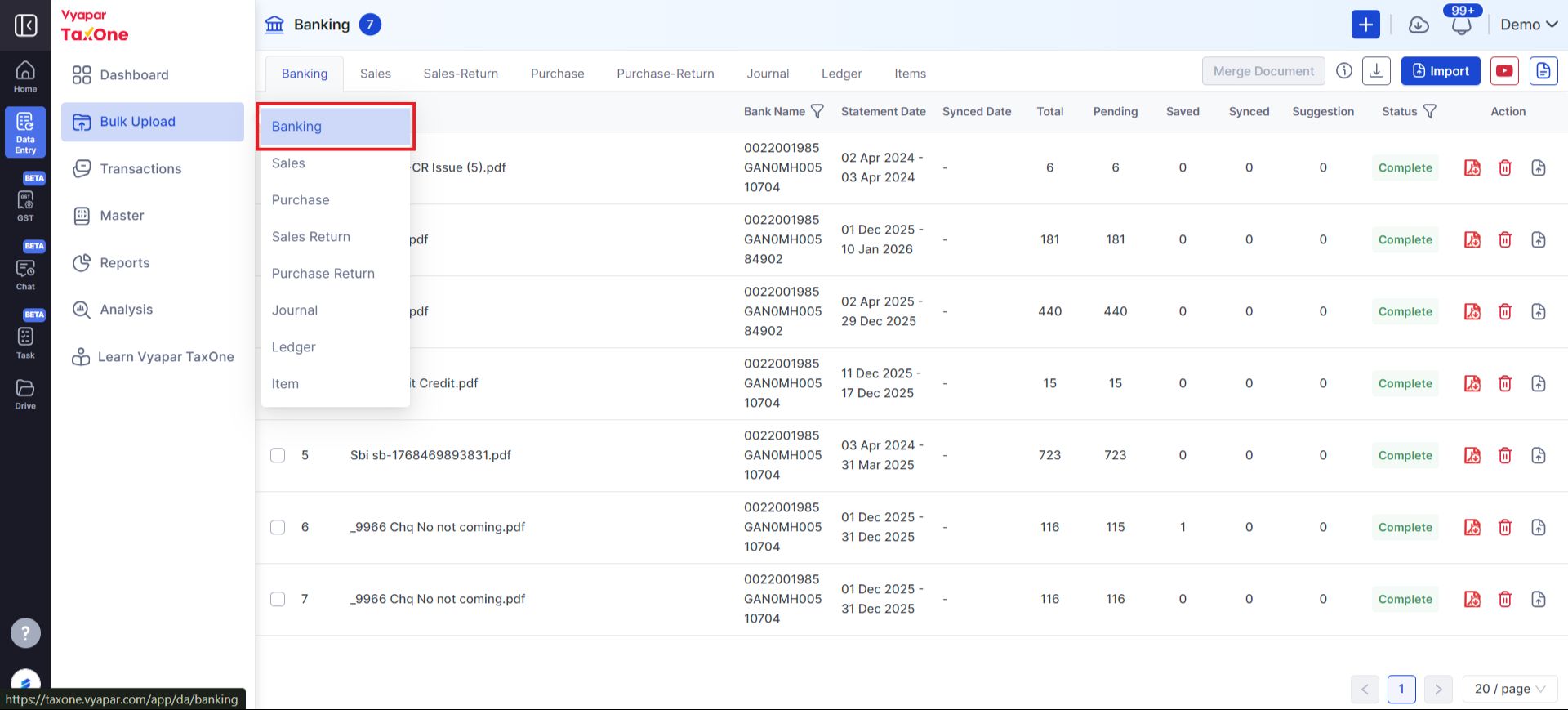Click the help question mark icon
The height and width of the screenshot is (710, 1568).
(x=25, y=632)
